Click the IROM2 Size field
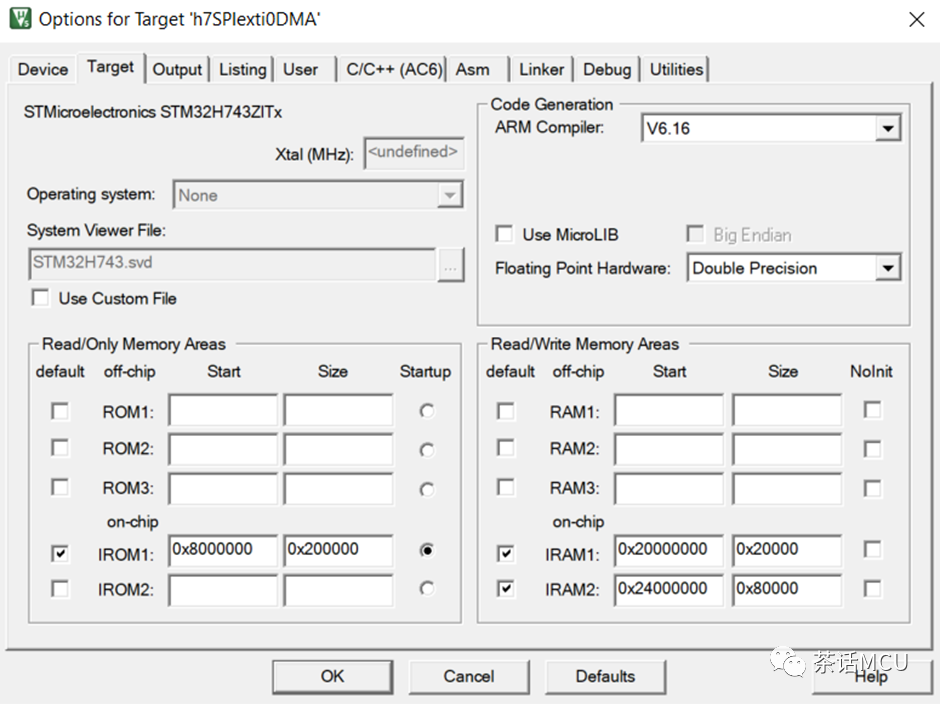 [x=338, y=590]
